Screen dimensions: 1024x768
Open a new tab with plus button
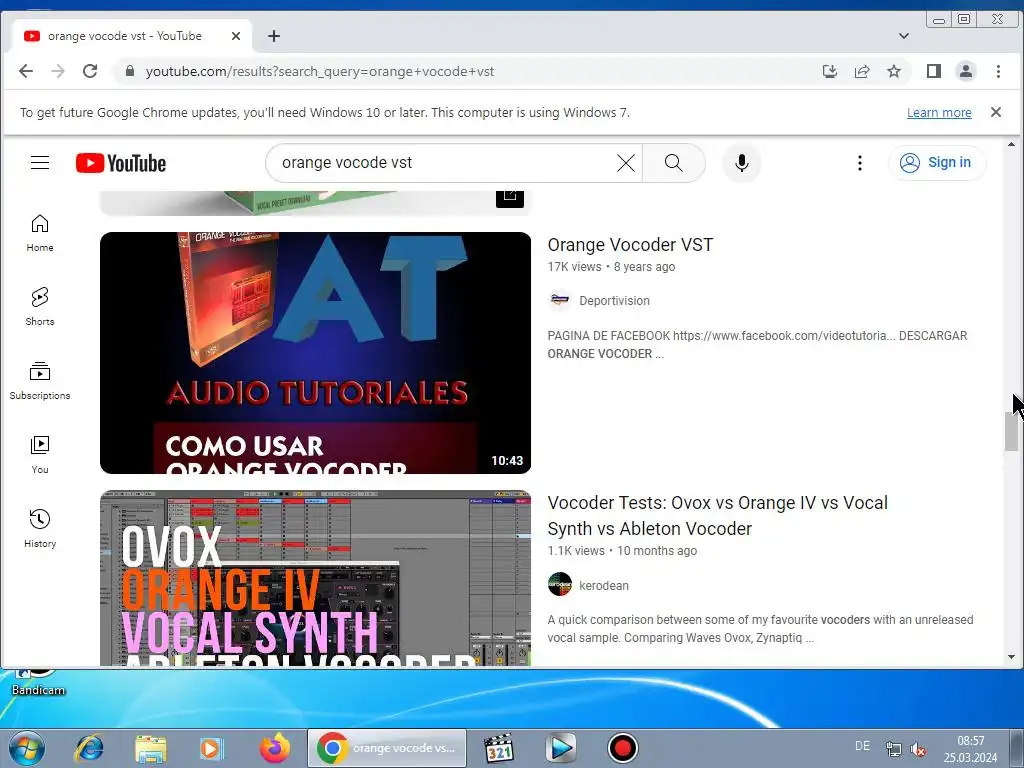coord(274,36)
